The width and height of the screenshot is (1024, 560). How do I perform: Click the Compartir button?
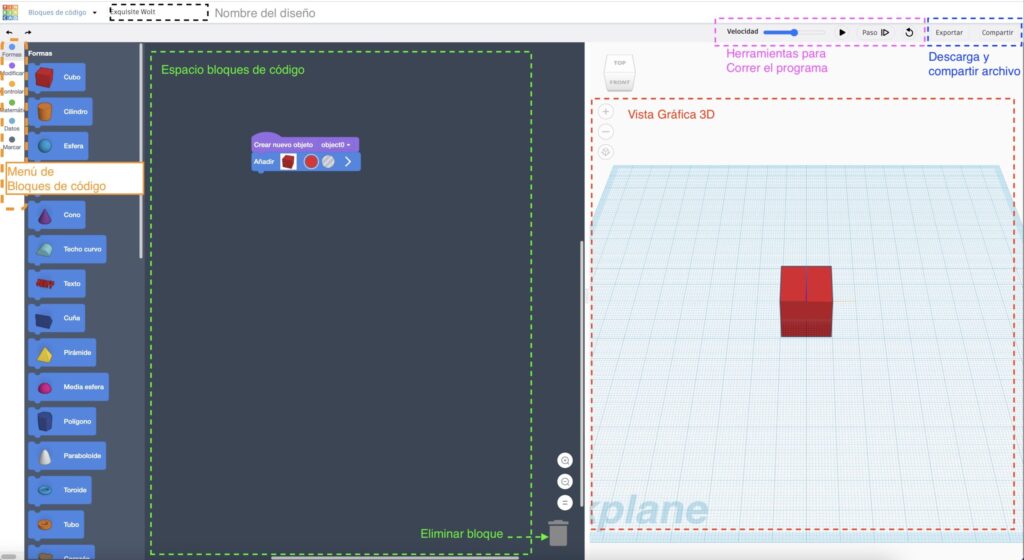tap(997, 32)
